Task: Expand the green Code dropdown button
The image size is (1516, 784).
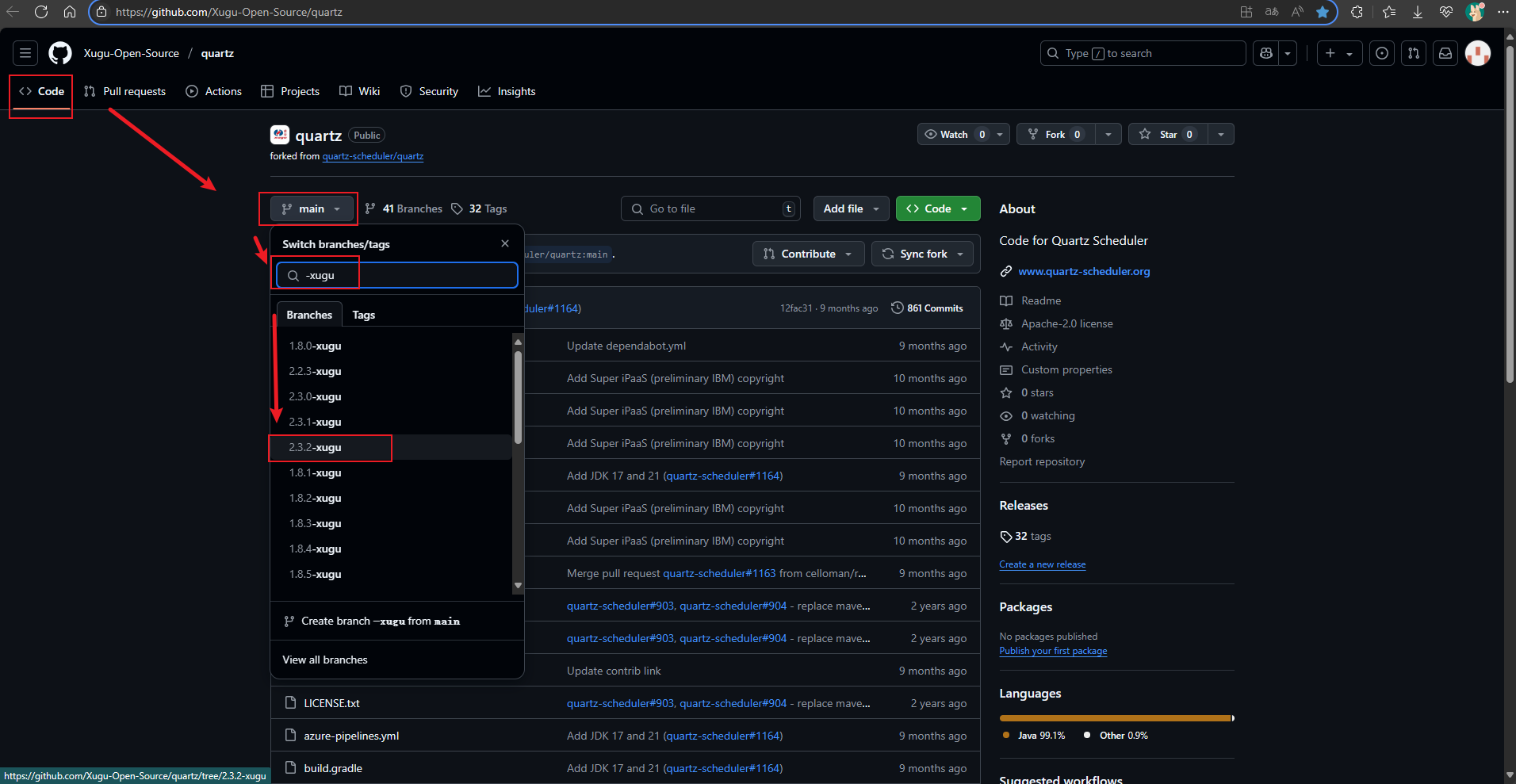Action: (x=938, y=208)
